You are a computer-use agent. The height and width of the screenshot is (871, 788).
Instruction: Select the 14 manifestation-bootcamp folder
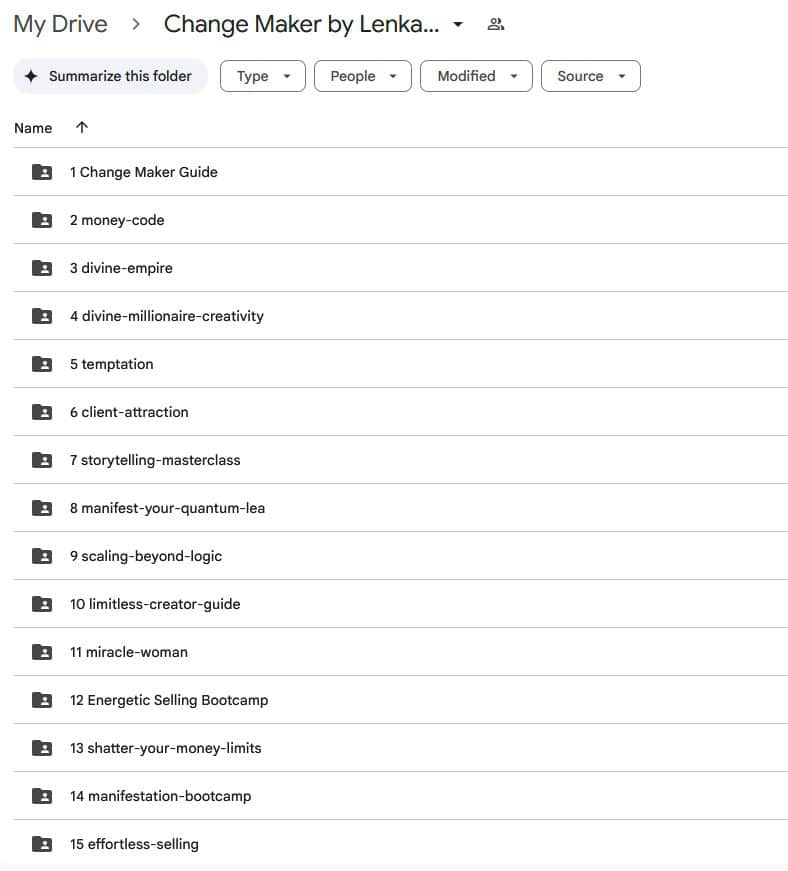click(x=160, y=796)
